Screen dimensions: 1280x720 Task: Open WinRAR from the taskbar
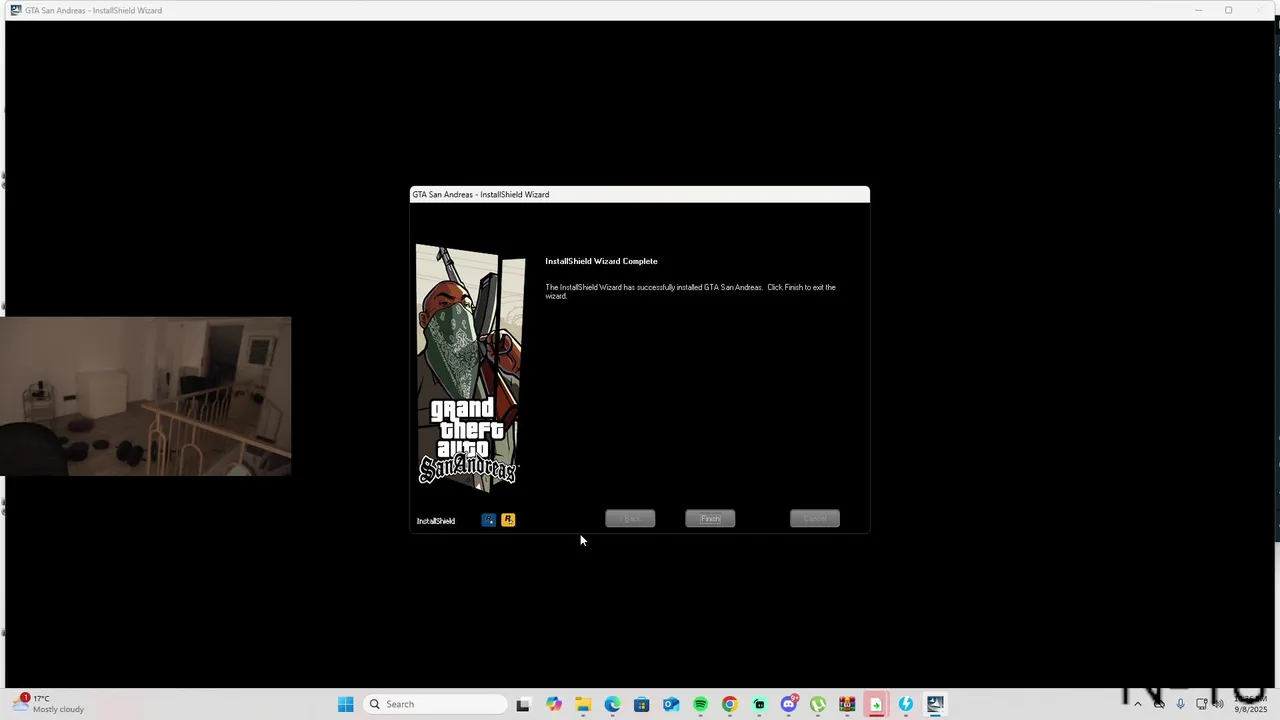[847, 704]
